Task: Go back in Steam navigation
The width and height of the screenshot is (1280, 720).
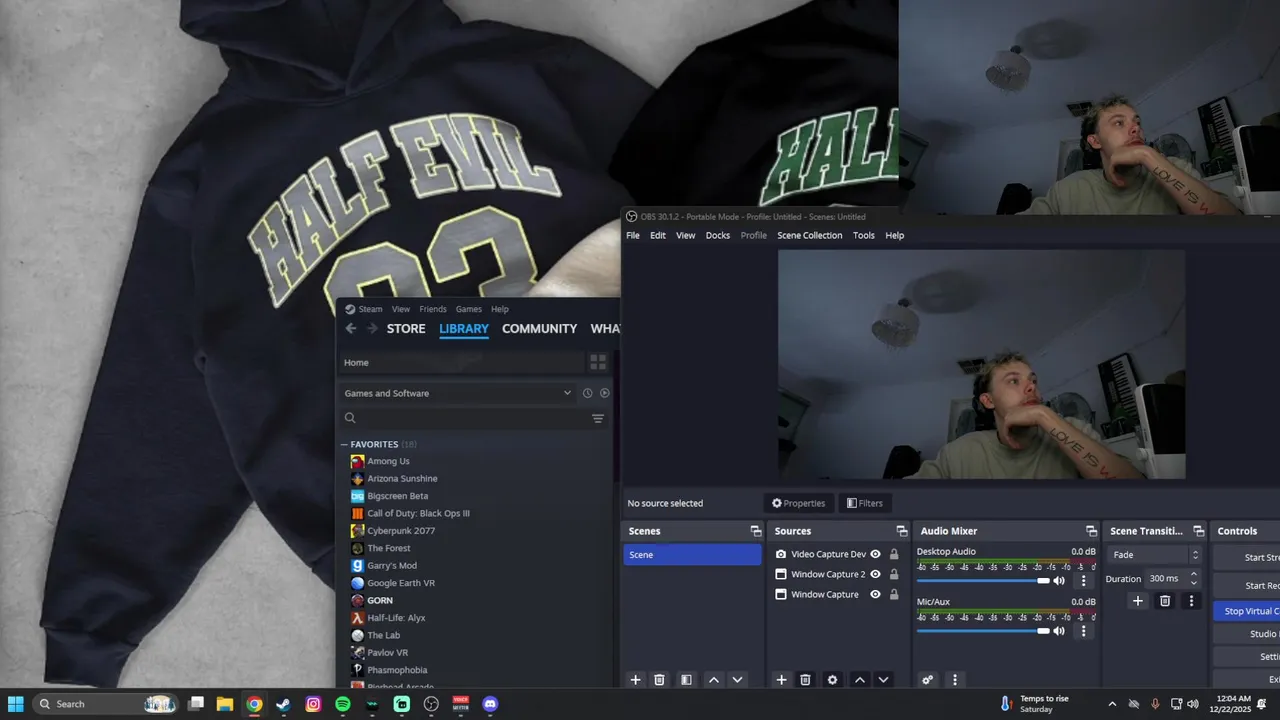Action: (350, 328)
